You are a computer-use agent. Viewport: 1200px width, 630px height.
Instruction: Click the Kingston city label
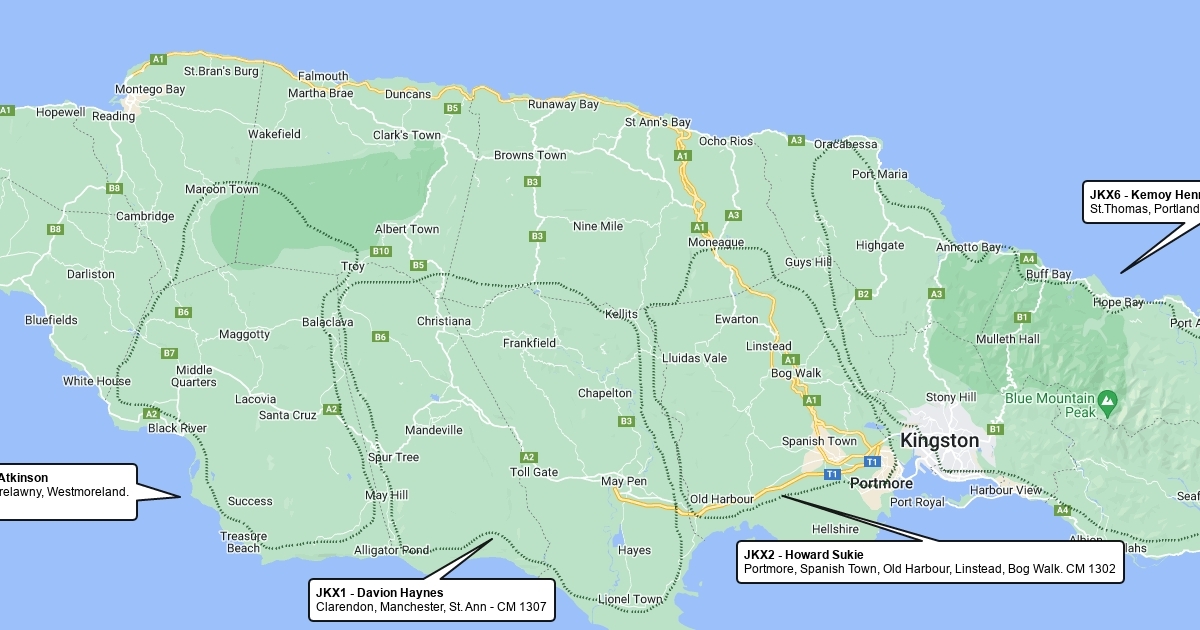[939, 441]
